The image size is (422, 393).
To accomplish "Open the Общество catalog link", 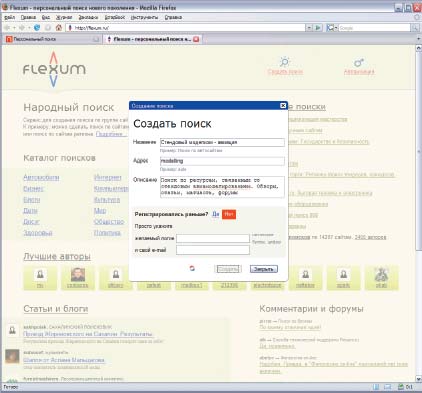I will click(109, 222).
